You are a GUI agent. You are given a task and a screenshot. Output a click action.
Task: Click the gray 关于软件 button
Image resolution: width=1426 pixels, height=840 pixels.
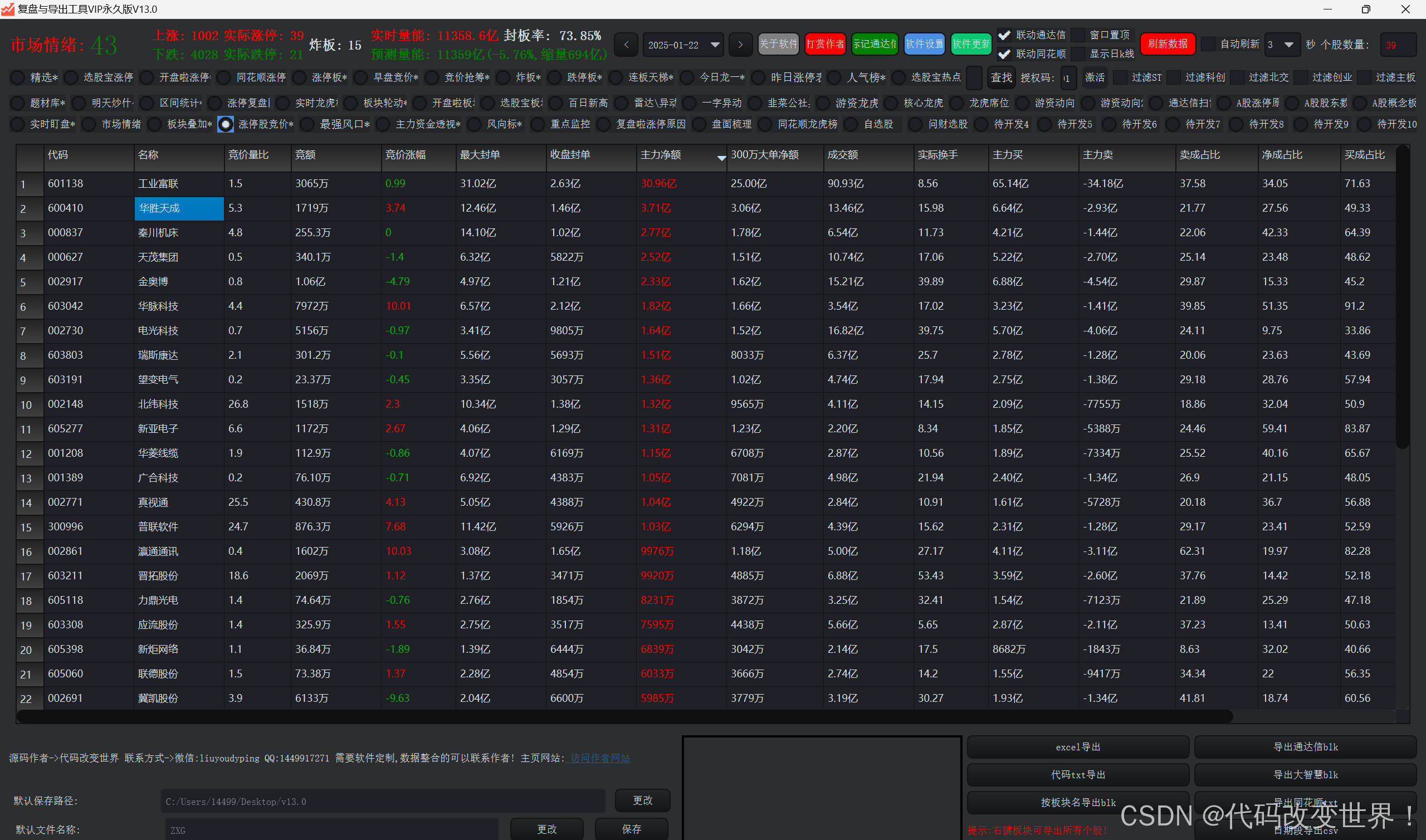[778, 44]
